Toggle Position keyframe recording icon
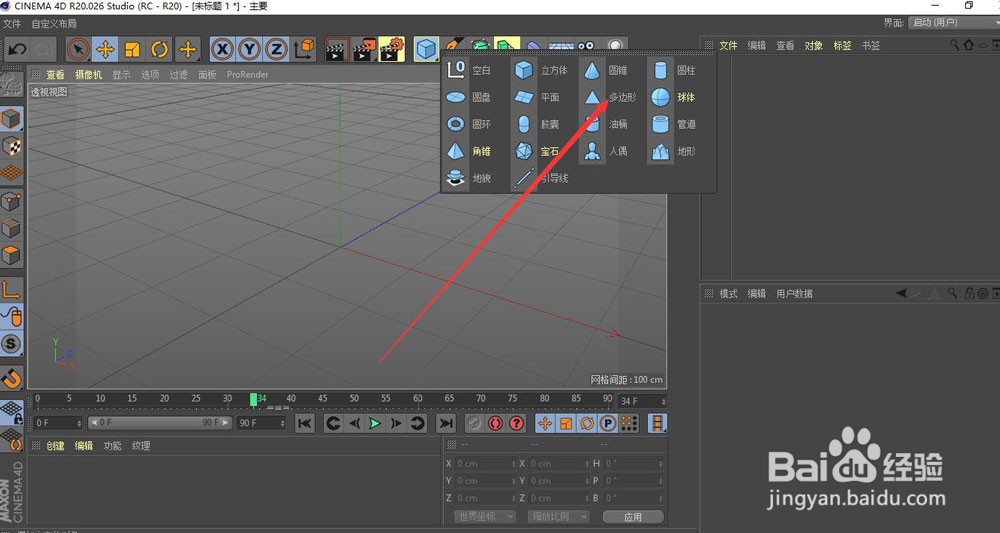The image size is (1000, 533). [x=545, y=423]
